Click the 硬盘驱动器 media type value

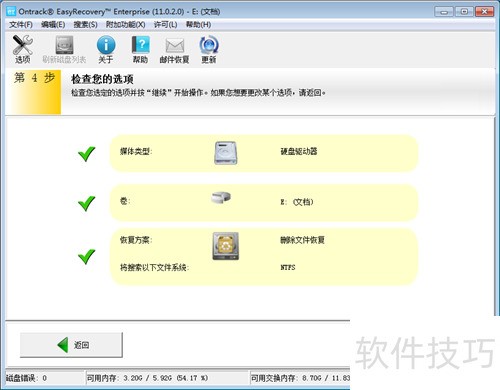[299, 151]
